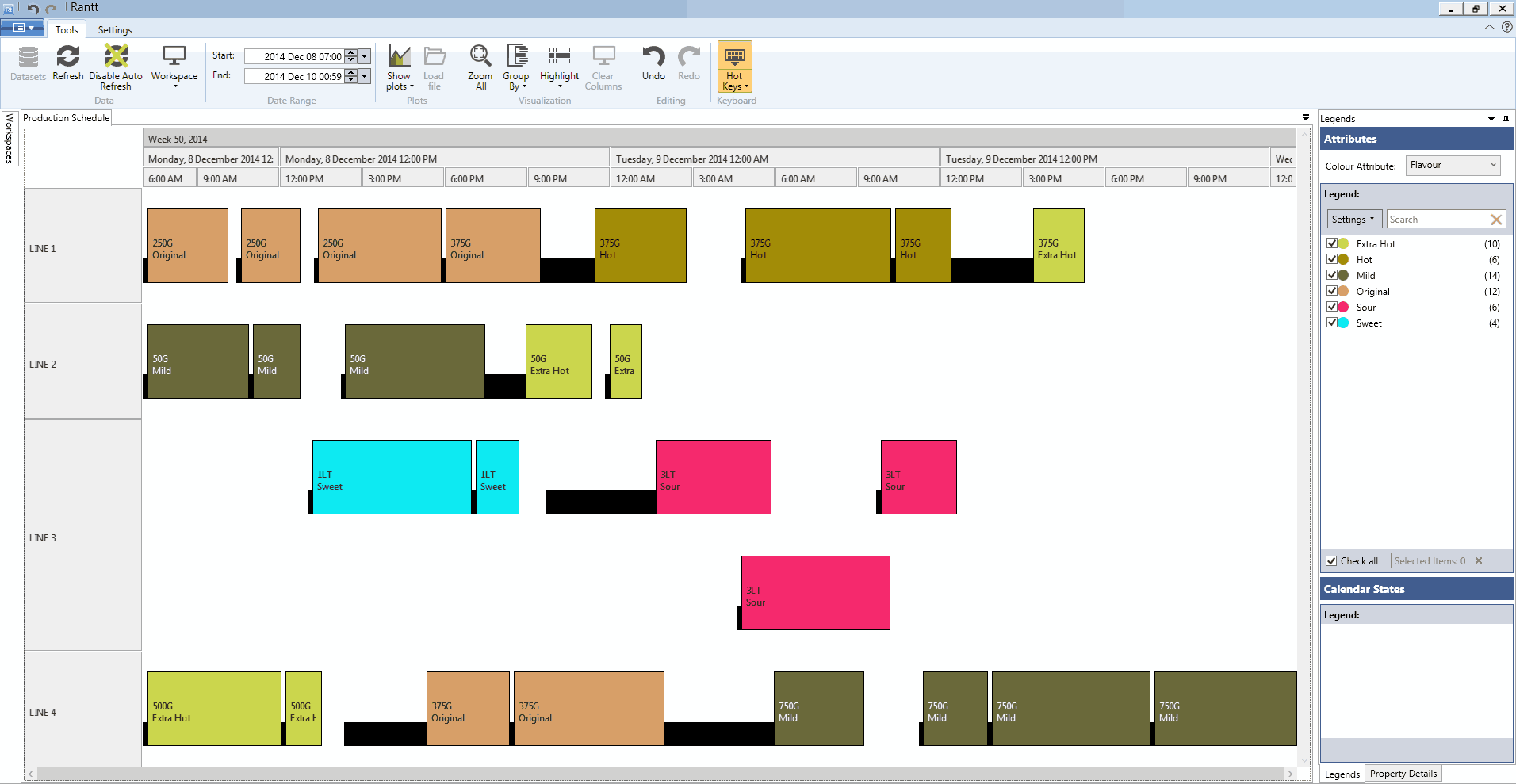Switch to the Settings ribbon tab
This screenshot has width=1516, height=784.
[x=115, y=30]
